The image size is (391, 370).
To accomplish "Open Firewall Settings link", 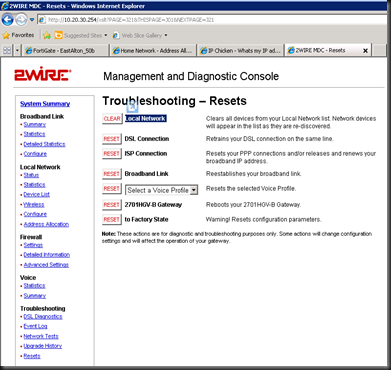I will (x=33, y=245).
